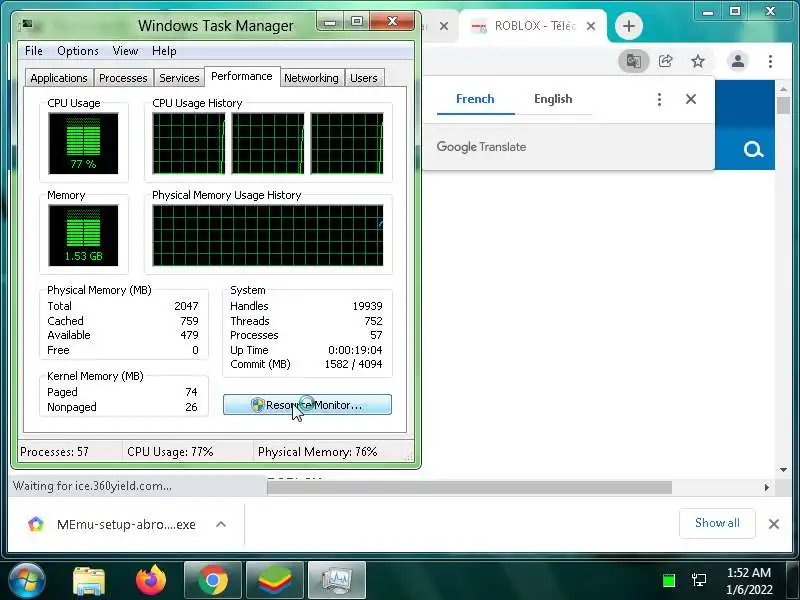The height and width of the screenshot is (600, 800).
Task: Click the Commit (MB) value 1582 / 4094
Action: tap(353, 364)
